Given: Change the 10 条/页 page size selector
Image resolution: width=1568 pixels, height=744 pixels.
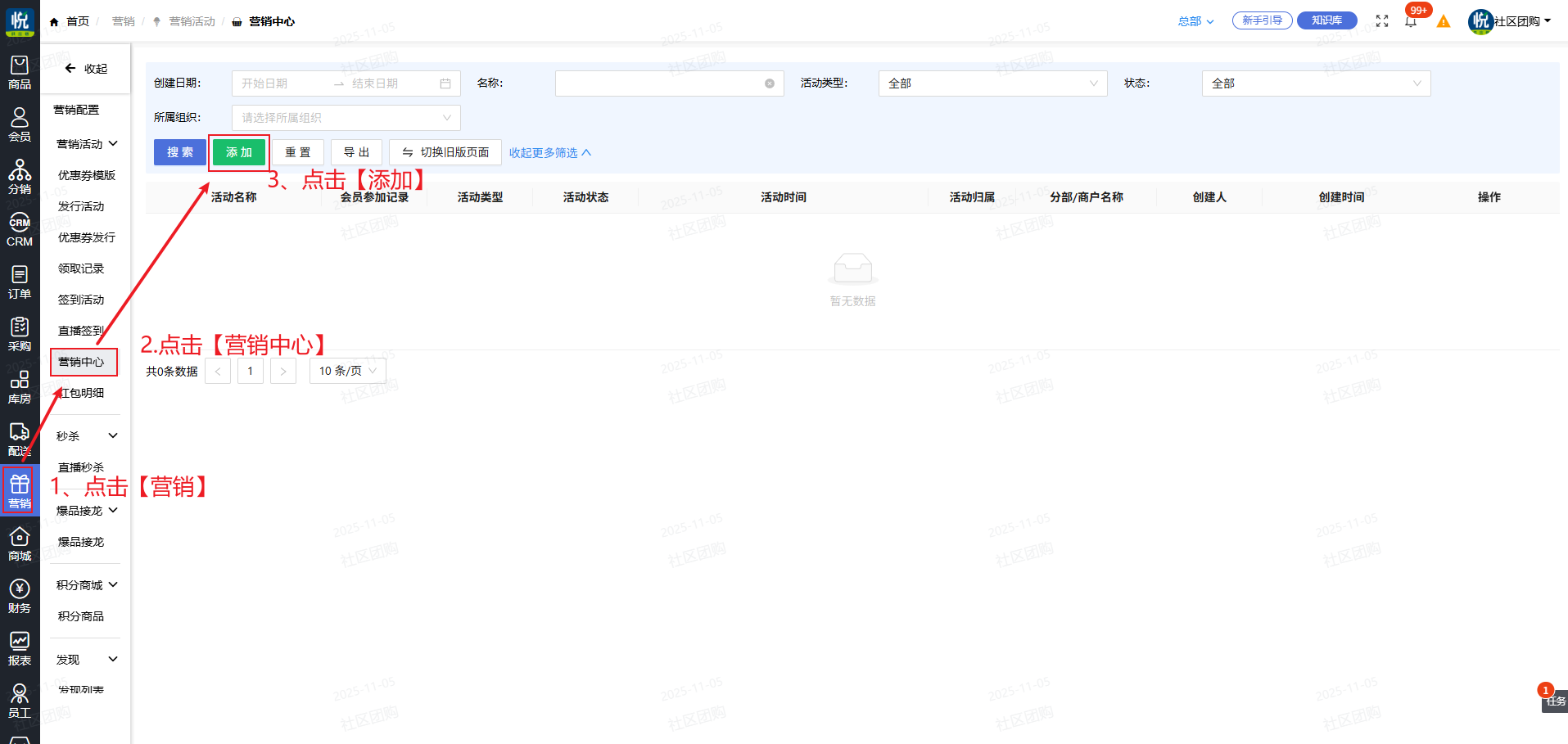Looking at the screenshot, I should click(347, 371).
